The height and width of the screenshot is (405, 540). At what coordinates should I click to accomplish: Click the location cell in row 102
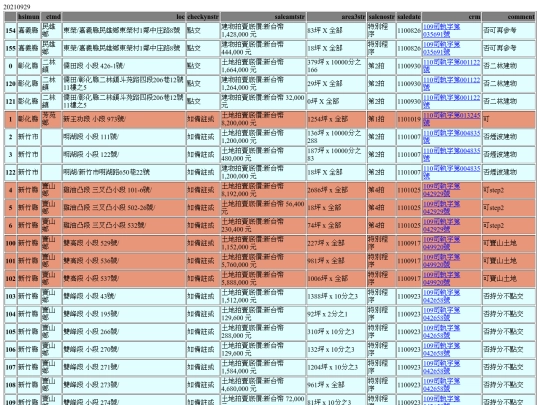(x=124, y=279)
